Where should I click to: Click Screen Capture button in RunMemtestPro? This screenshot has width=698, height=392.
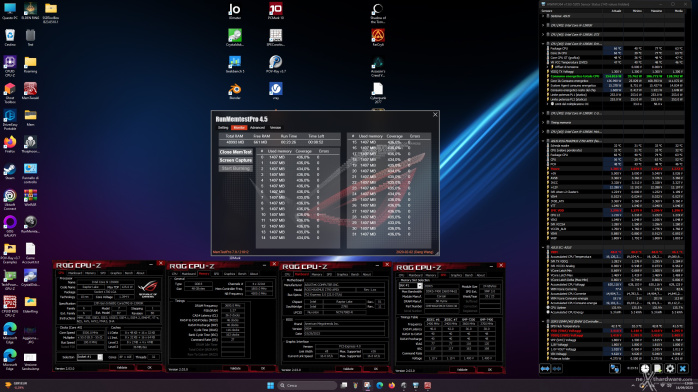coord(235,160)
